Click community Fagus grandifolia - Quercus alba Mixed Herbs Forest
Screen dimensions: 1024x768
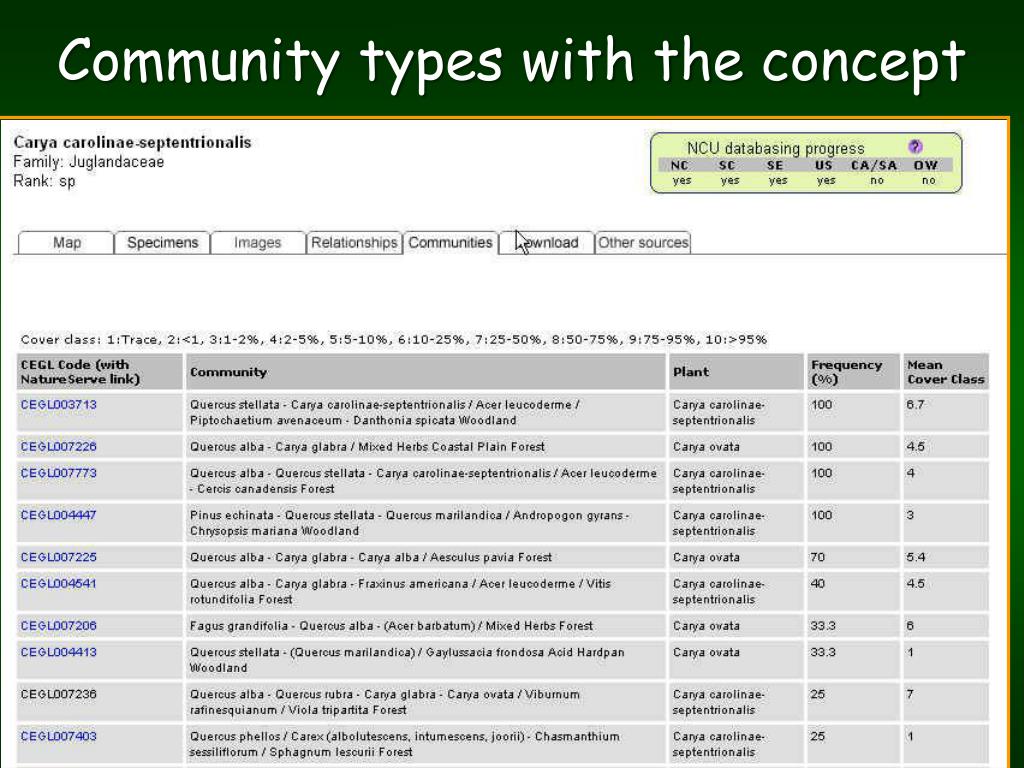click(x=391, y=626)
